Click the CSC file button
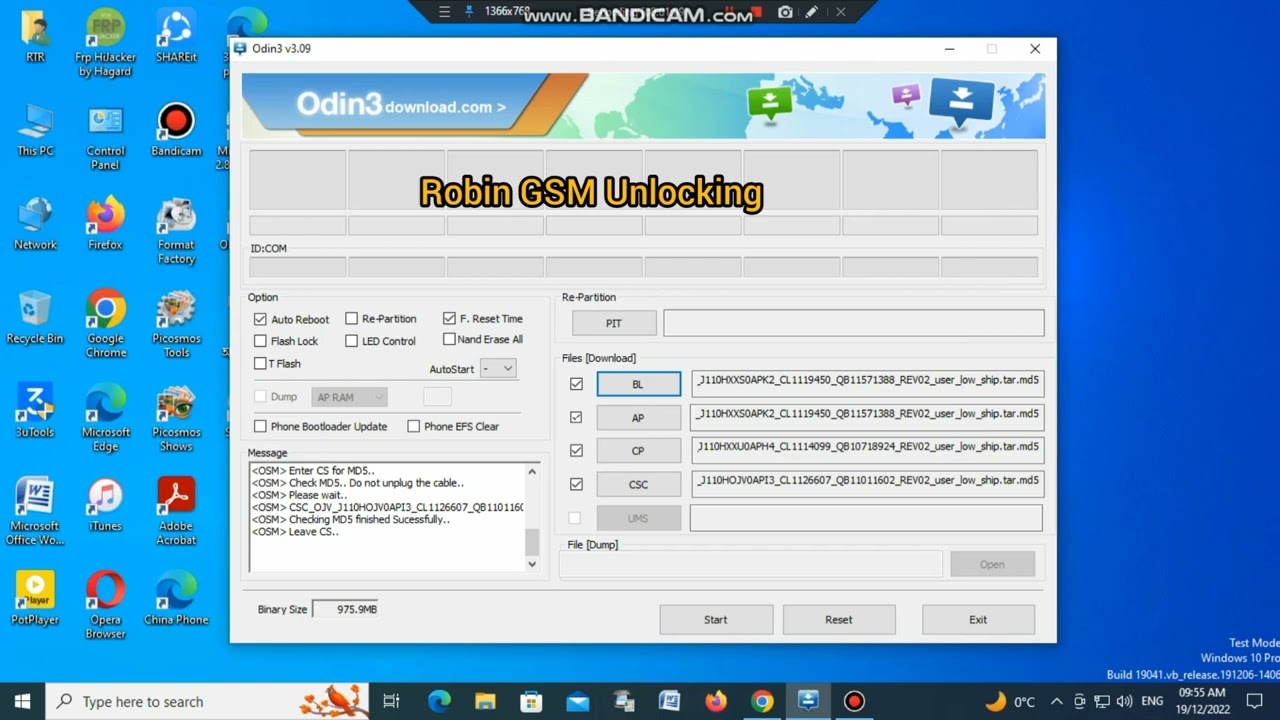The image size is (1280, 720). point(638,484)
